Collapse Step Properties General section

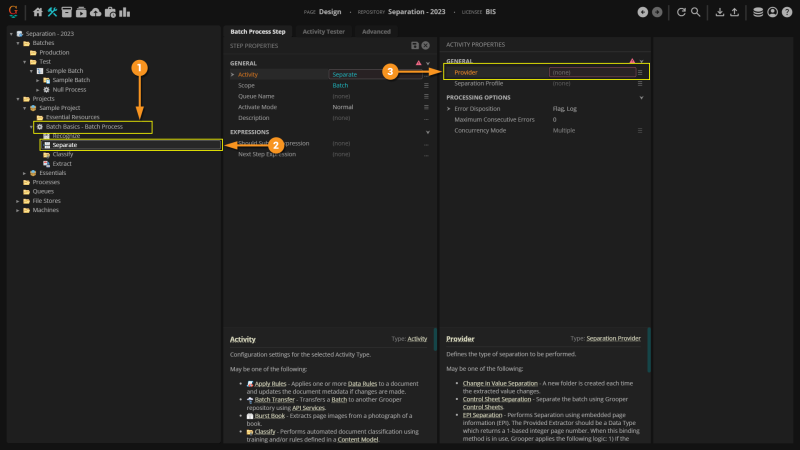[428, 63]
